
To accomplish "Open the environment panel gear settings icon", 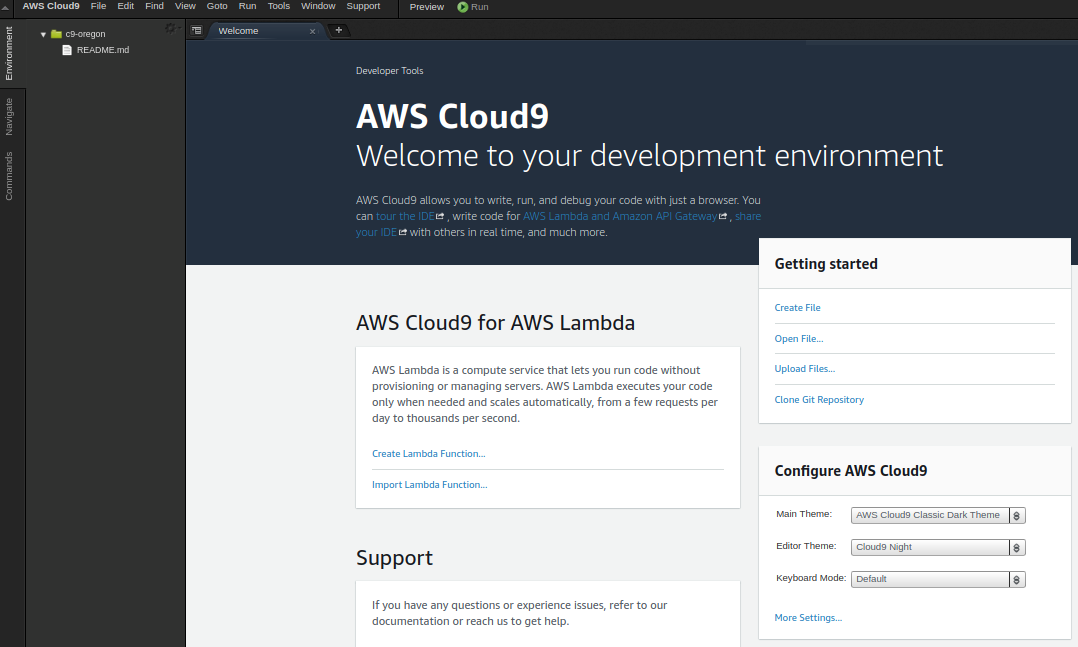I will 170,28.
